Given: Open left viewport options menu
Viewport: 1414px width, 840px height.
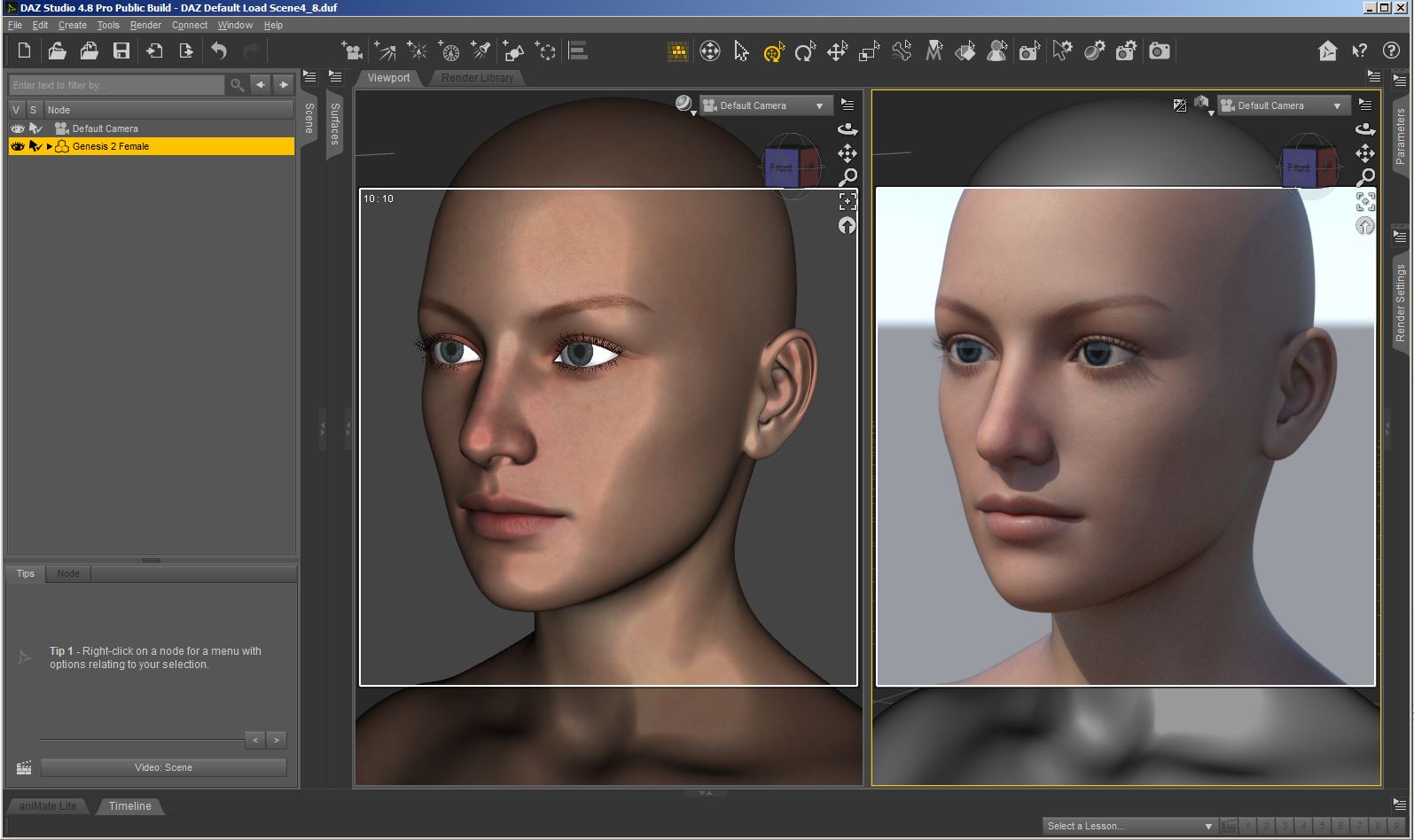Looking at the screenshot, I should point(848,105).
